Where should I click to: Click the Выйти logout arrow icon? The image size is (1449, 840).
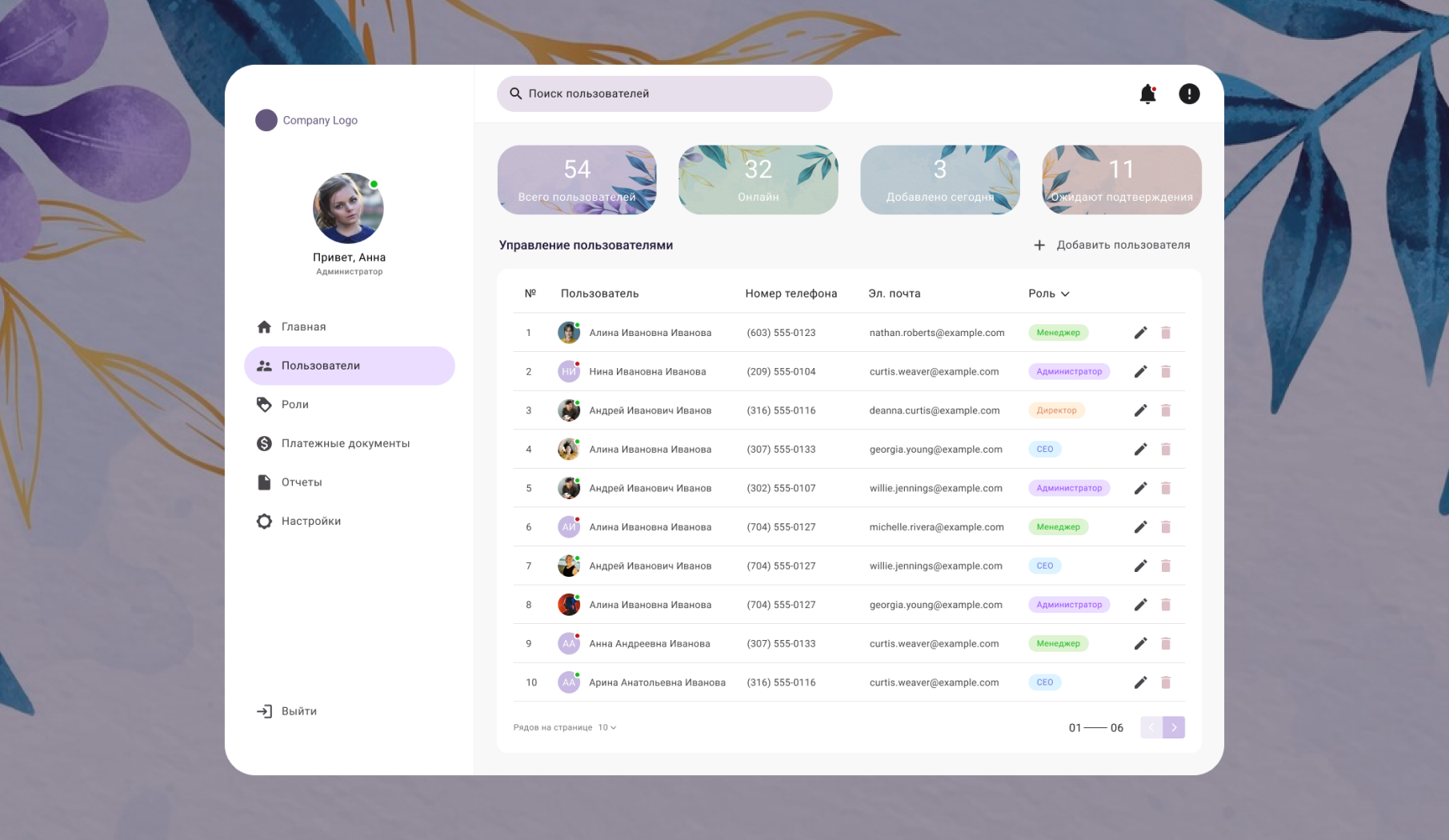(x=265, y=710)
